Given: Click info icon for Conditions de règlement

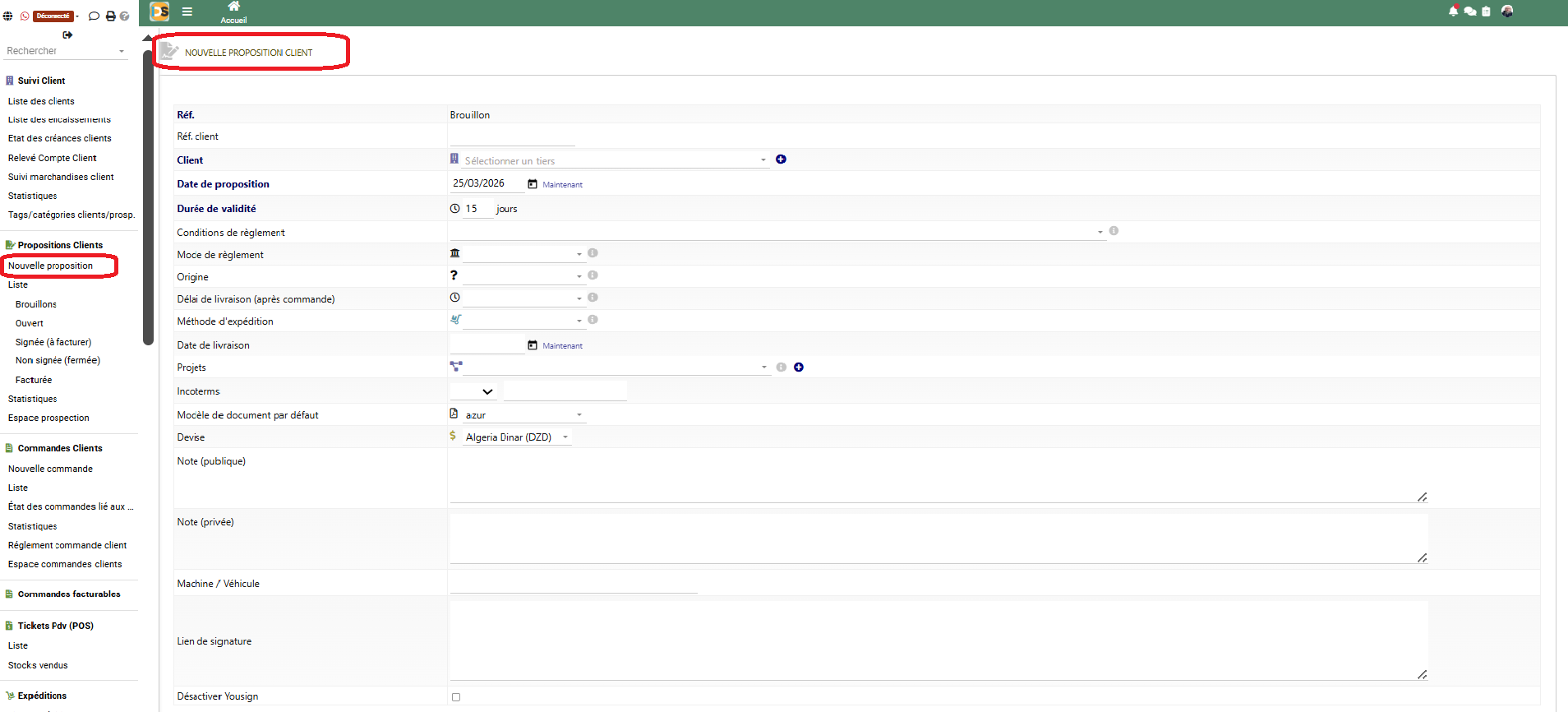Looking at the screenshot, I should point(1114,231).
